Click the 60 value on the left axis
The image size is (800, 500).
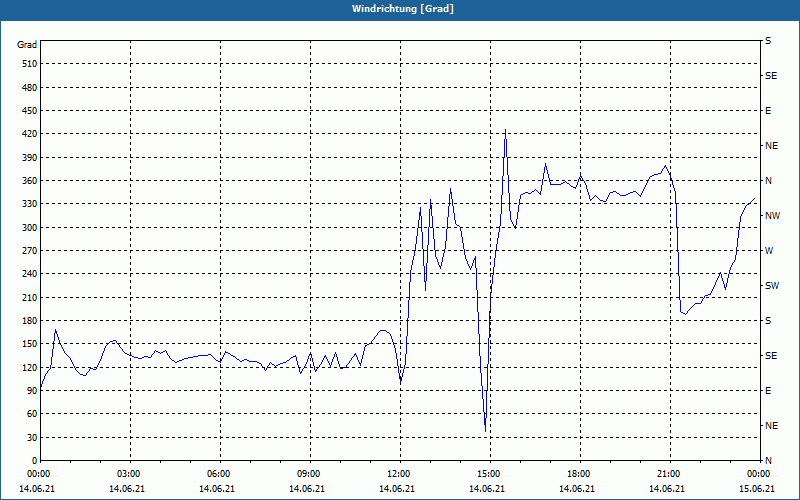[x=32, y=414]
